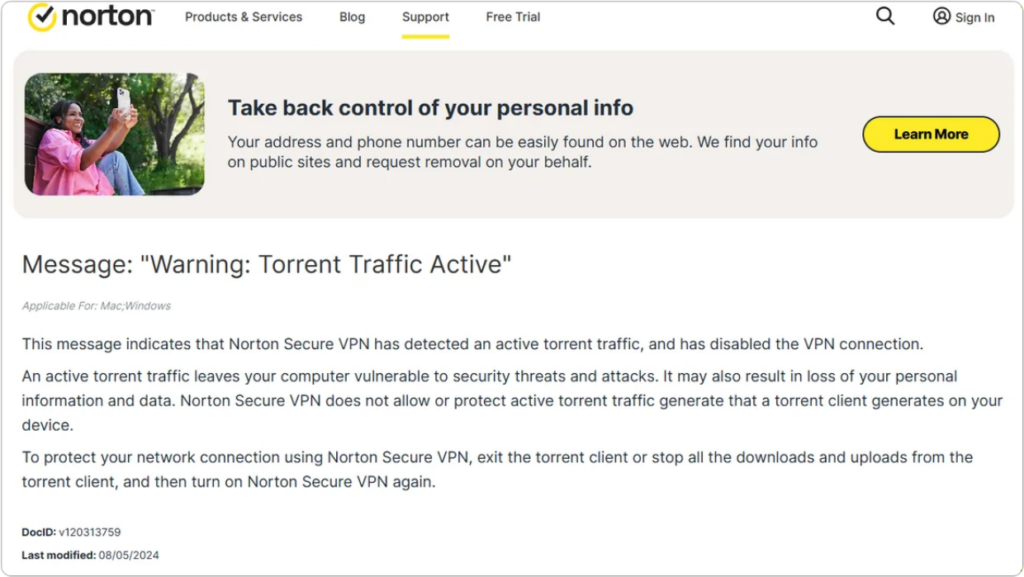Viewport: 1024px width, 577px height.
Task: Click the Learn More button
Action: [x=930, y=134]
